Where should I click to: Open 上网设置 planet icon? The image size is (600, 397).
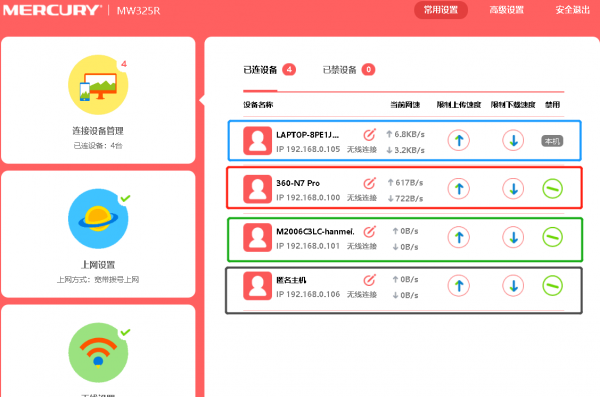[98, 219]
